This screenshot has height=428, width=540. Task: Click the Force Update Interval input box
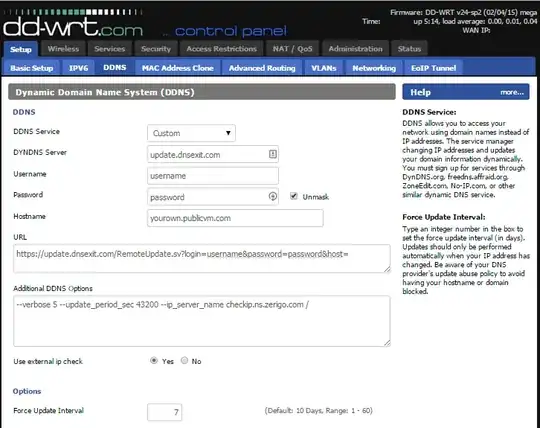[165, 412]
